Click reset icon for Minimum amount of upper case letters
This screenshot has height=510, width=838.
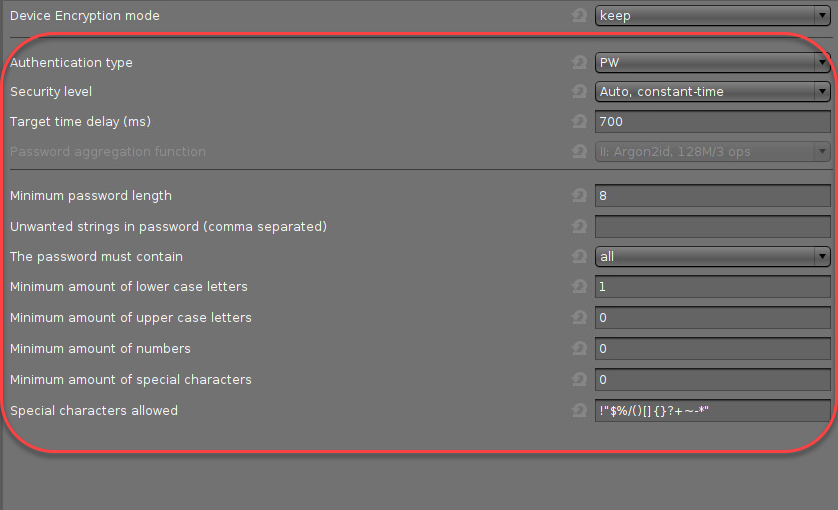pyautogui.click(x=579, y=318)
